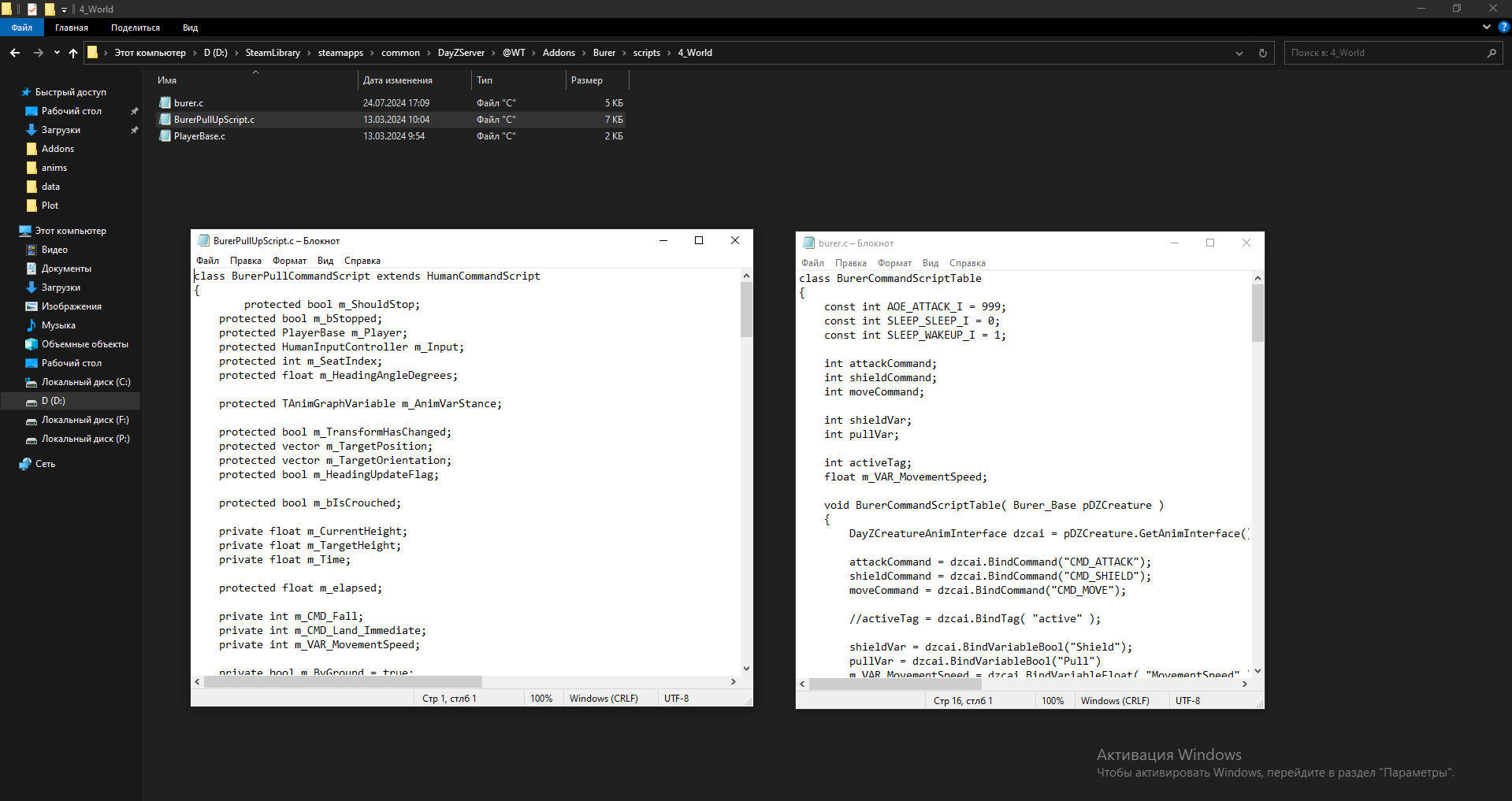The image size is (1512, 801).
Task: Open Plot folder in sidebar
Action: coord(50,206)
